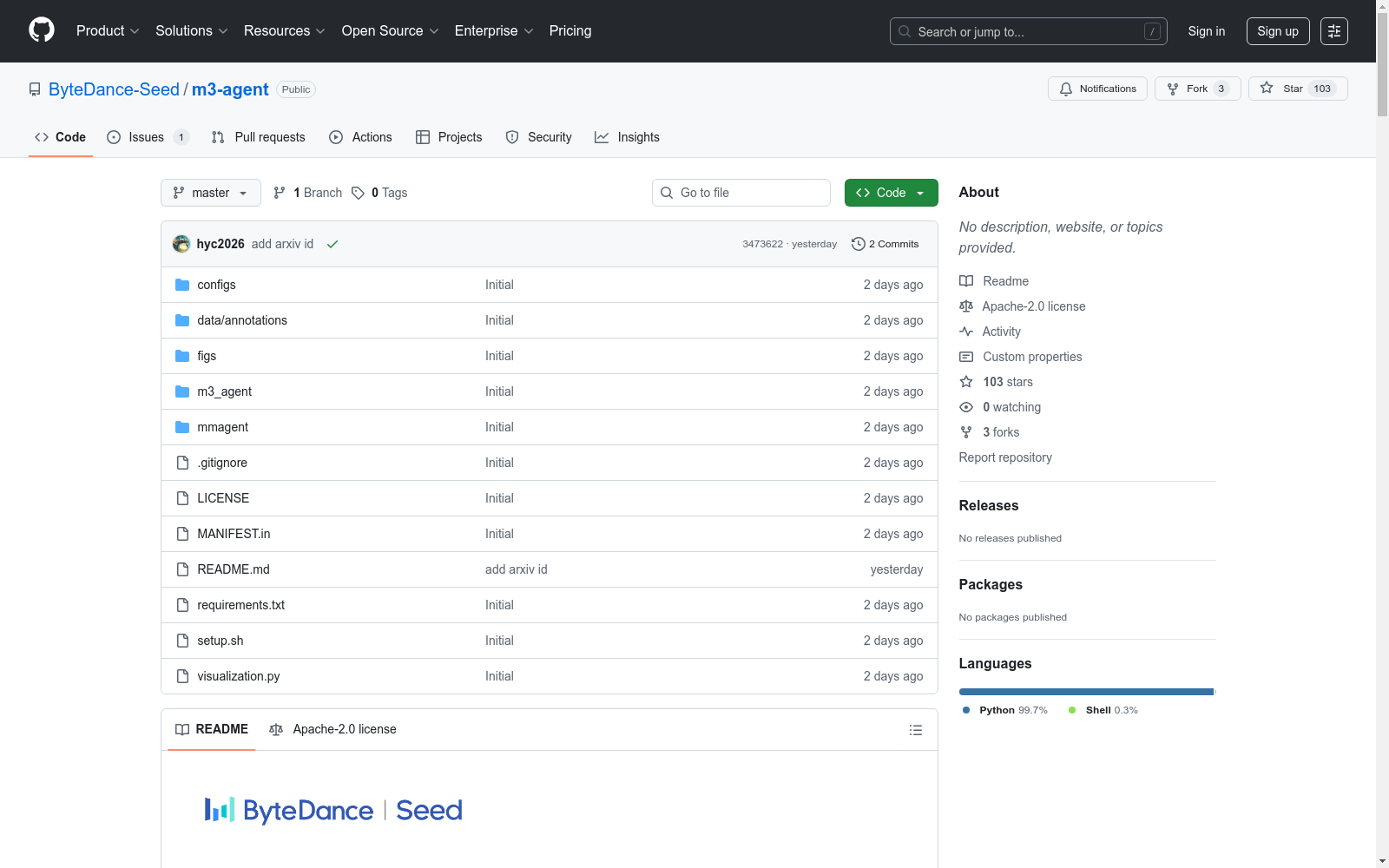Screen dimensions: 1389x868
Task: Open the Pull requests tab
Action: click(259, 137)
